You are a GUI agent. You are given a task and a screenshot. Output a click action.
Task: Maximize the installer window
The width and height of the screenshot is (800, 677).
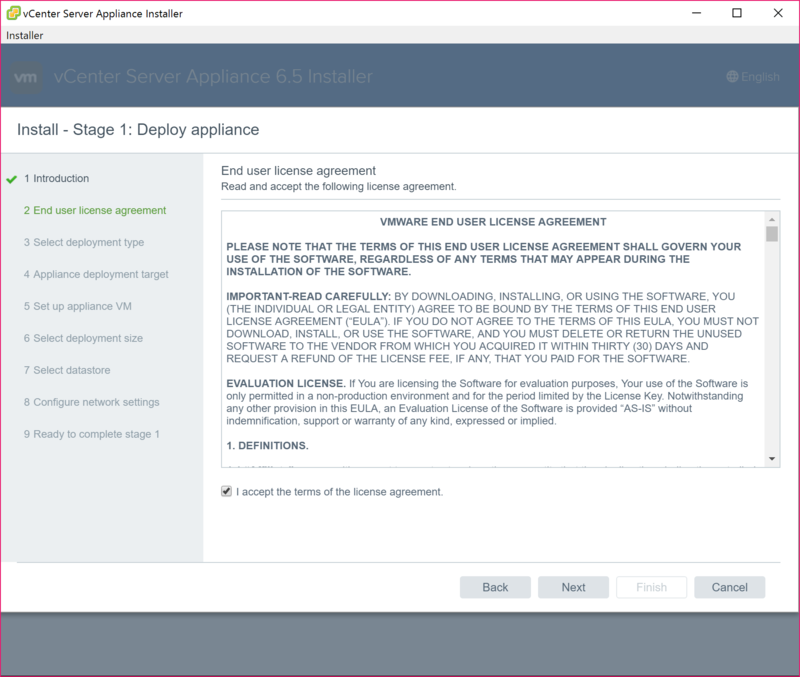(737, 13)
